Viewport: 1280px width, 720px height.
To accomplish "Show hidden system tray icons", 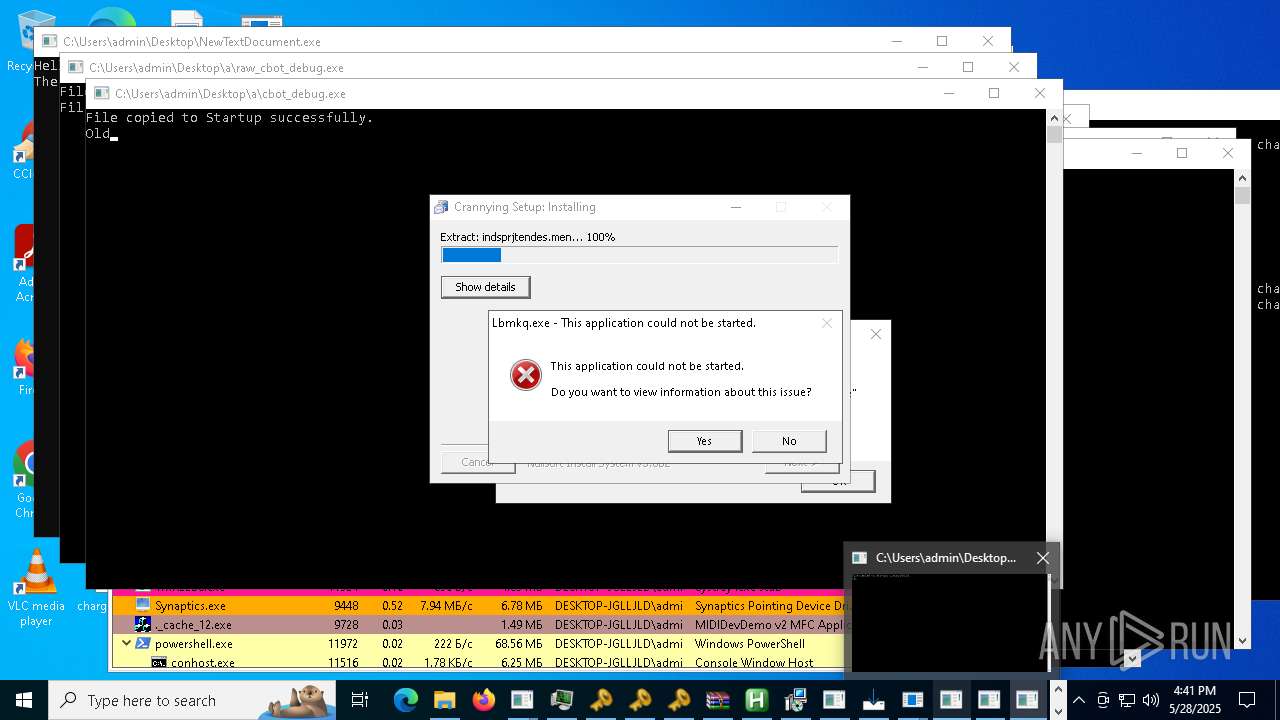I will pyautogui.click(x=1079, y=700).
